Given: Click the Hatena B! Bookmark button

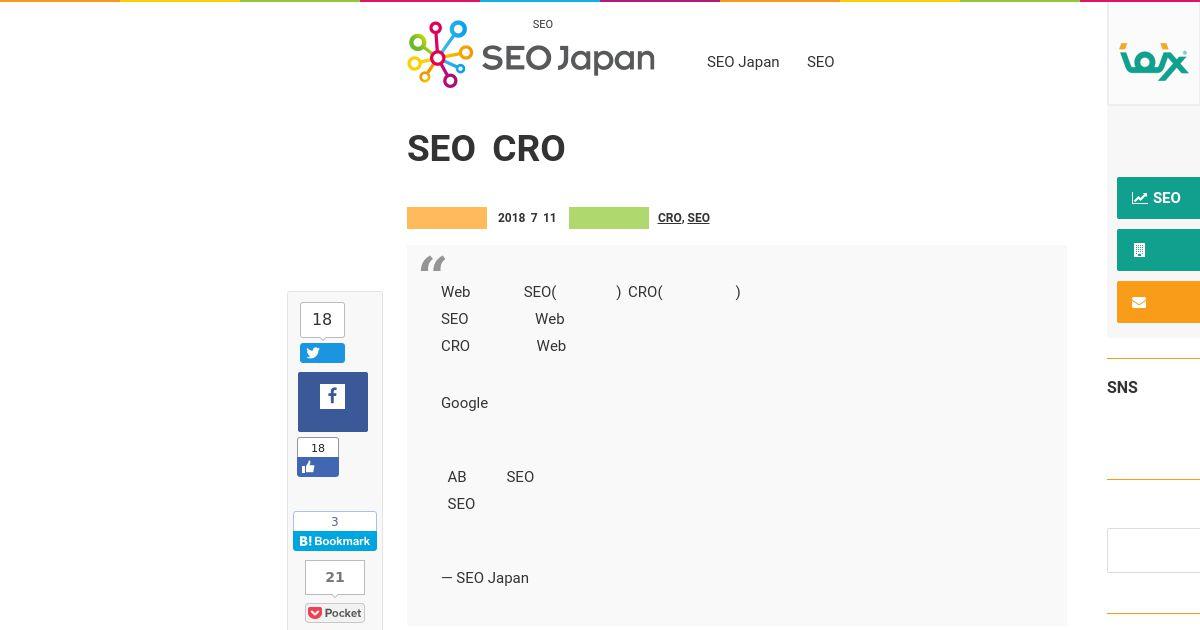Looking at the screenshot, I should click(x=335, y=541).
